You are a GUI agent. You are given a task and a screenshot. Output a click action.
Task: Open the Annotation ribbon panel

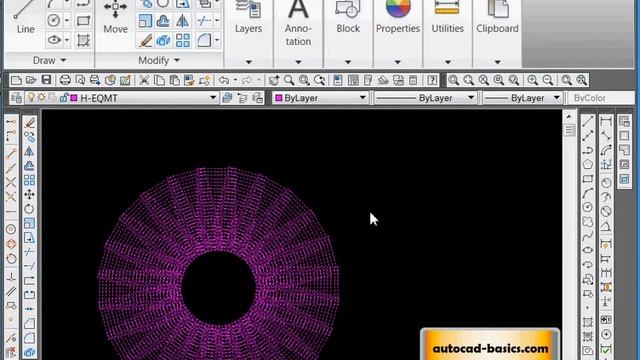(x=298, y=33)
